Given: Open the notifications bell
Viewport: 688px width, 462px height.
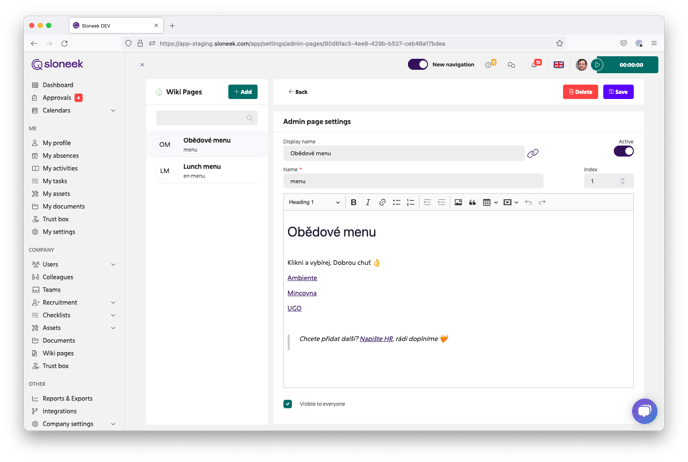Looking at the screenshot, I should point(536,64).
